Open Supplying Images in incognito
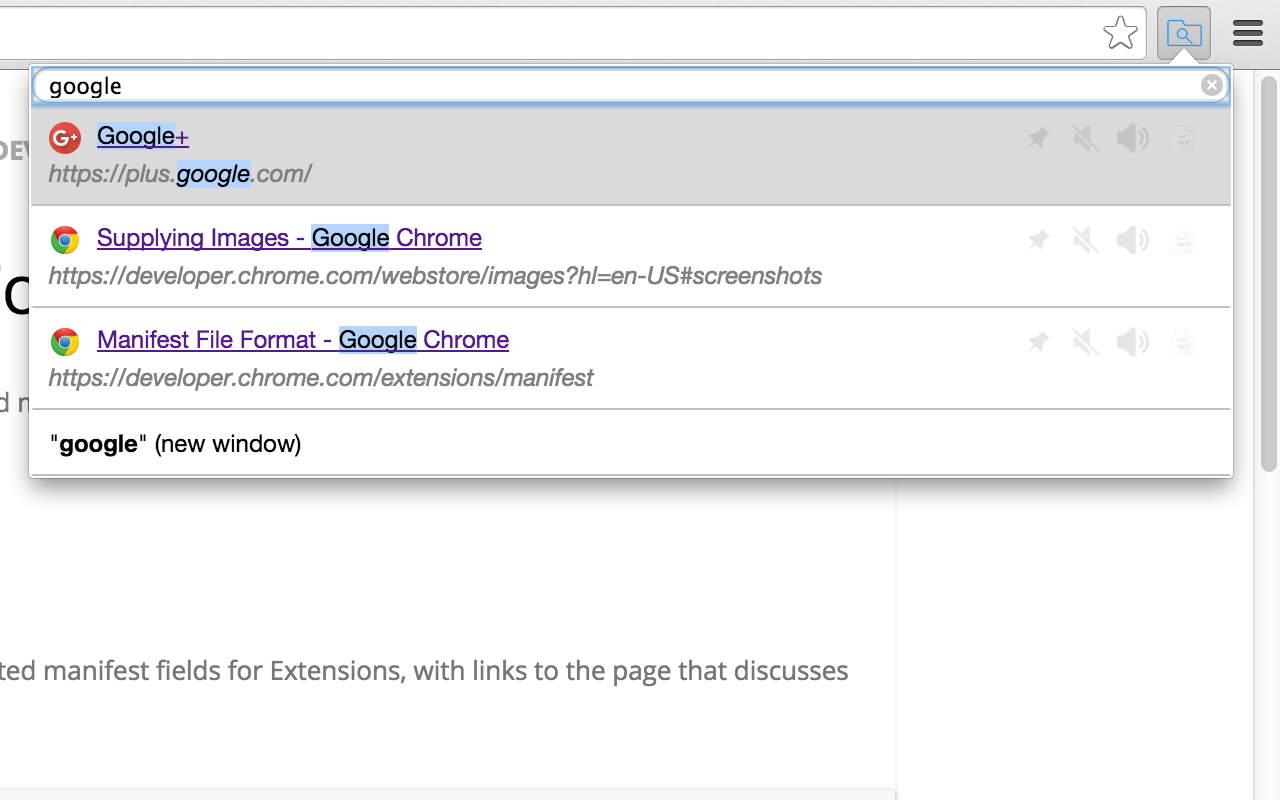 coord(1181,240)
